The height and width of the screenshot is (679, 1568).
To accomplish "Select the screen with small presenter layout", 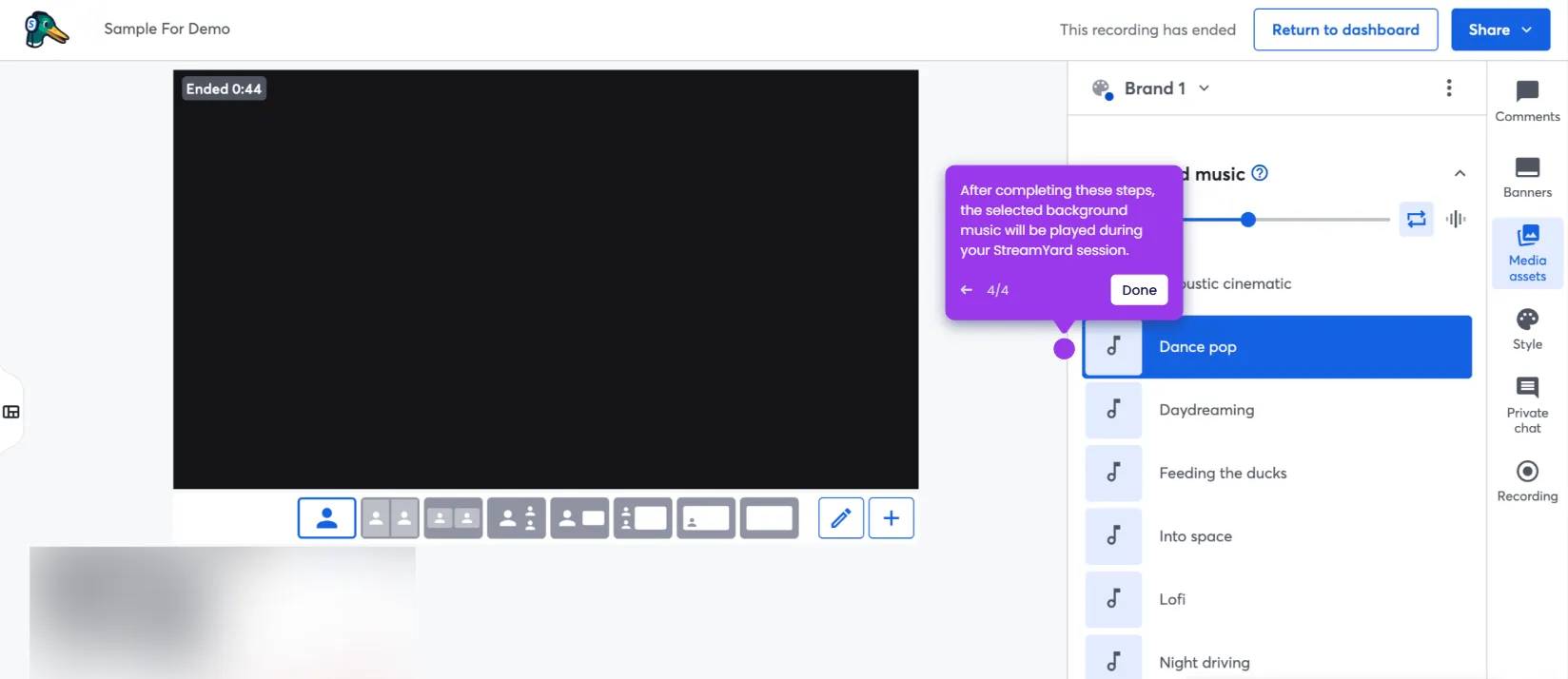I will pos(706,518).
